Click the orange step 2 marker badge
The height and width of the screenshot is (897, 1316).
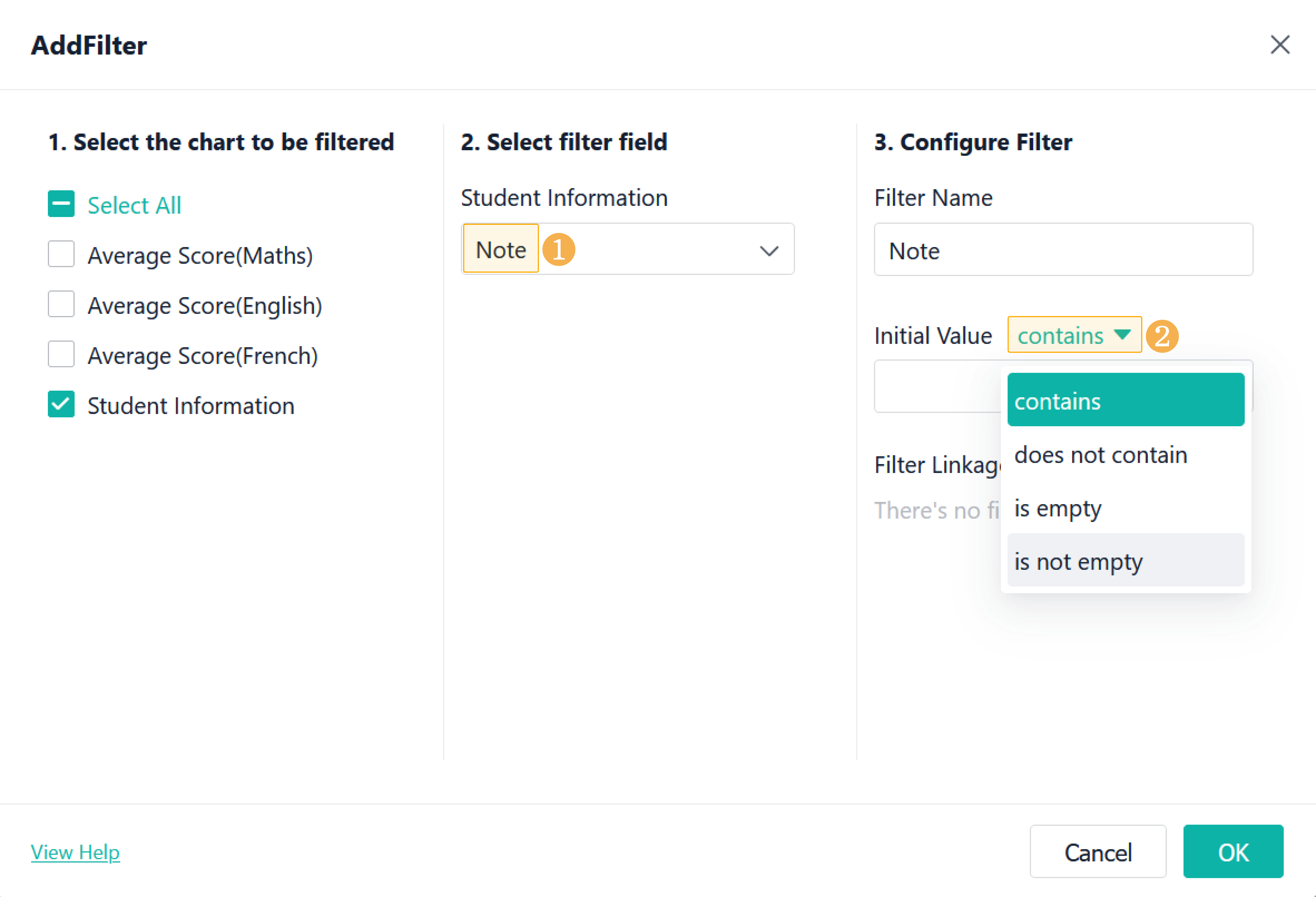pyautogui.click(x=1162, y=336)
